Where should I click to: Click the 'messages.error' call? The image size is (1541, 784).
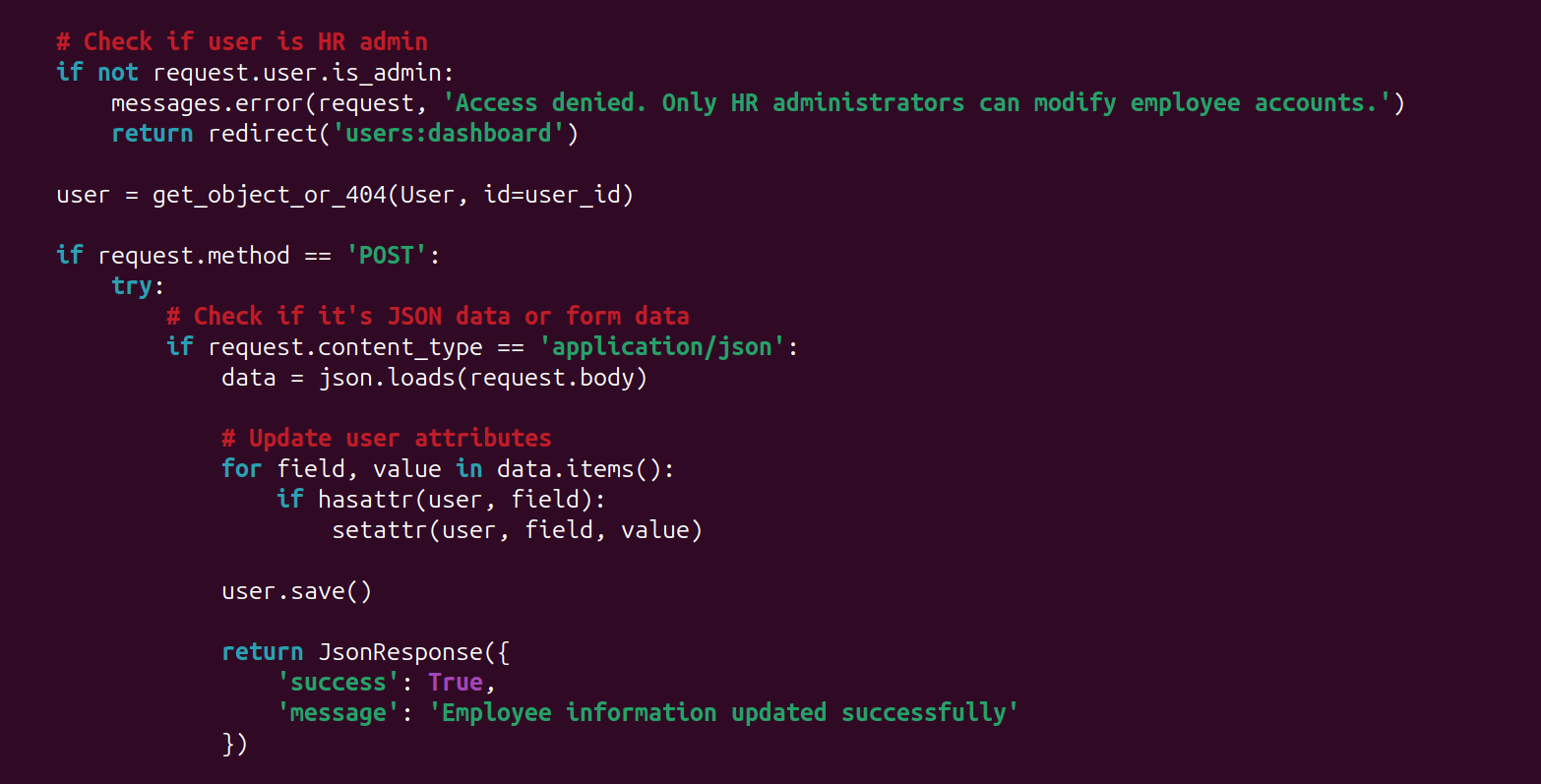[x=208, y=103]
